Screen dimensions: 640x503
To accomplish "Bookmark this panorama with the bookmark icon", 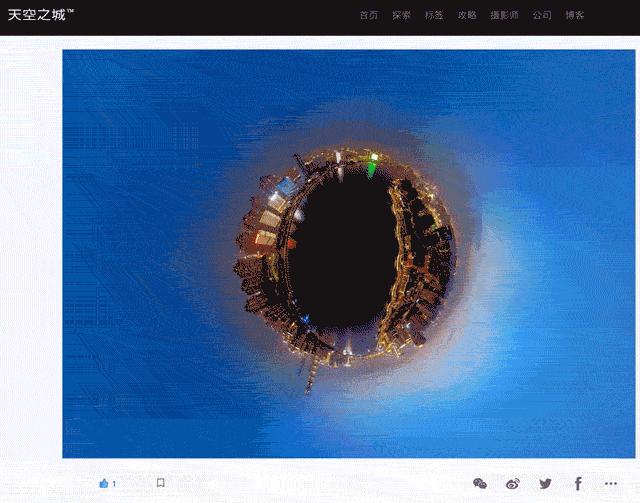I will pos(160,483).
